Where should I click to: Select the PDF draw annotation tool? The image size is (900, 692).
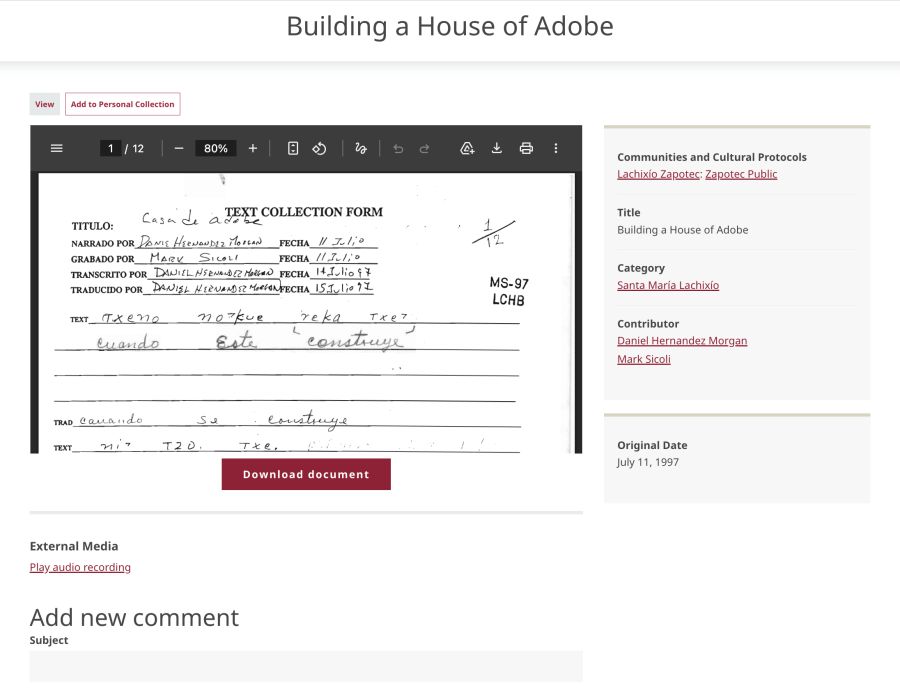coord(360,149)
